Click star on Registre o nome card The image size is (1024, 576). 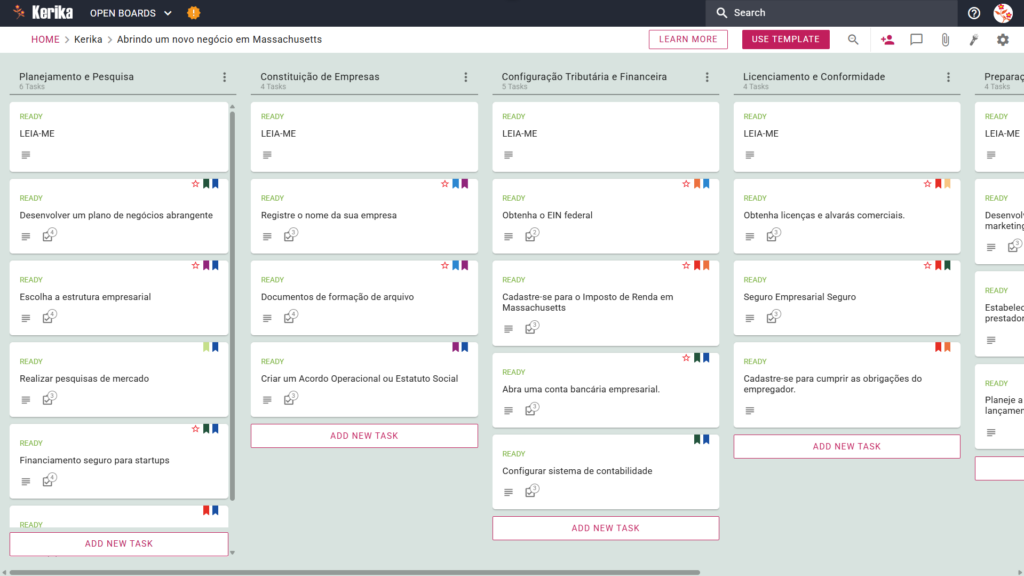tap(445, 184)
